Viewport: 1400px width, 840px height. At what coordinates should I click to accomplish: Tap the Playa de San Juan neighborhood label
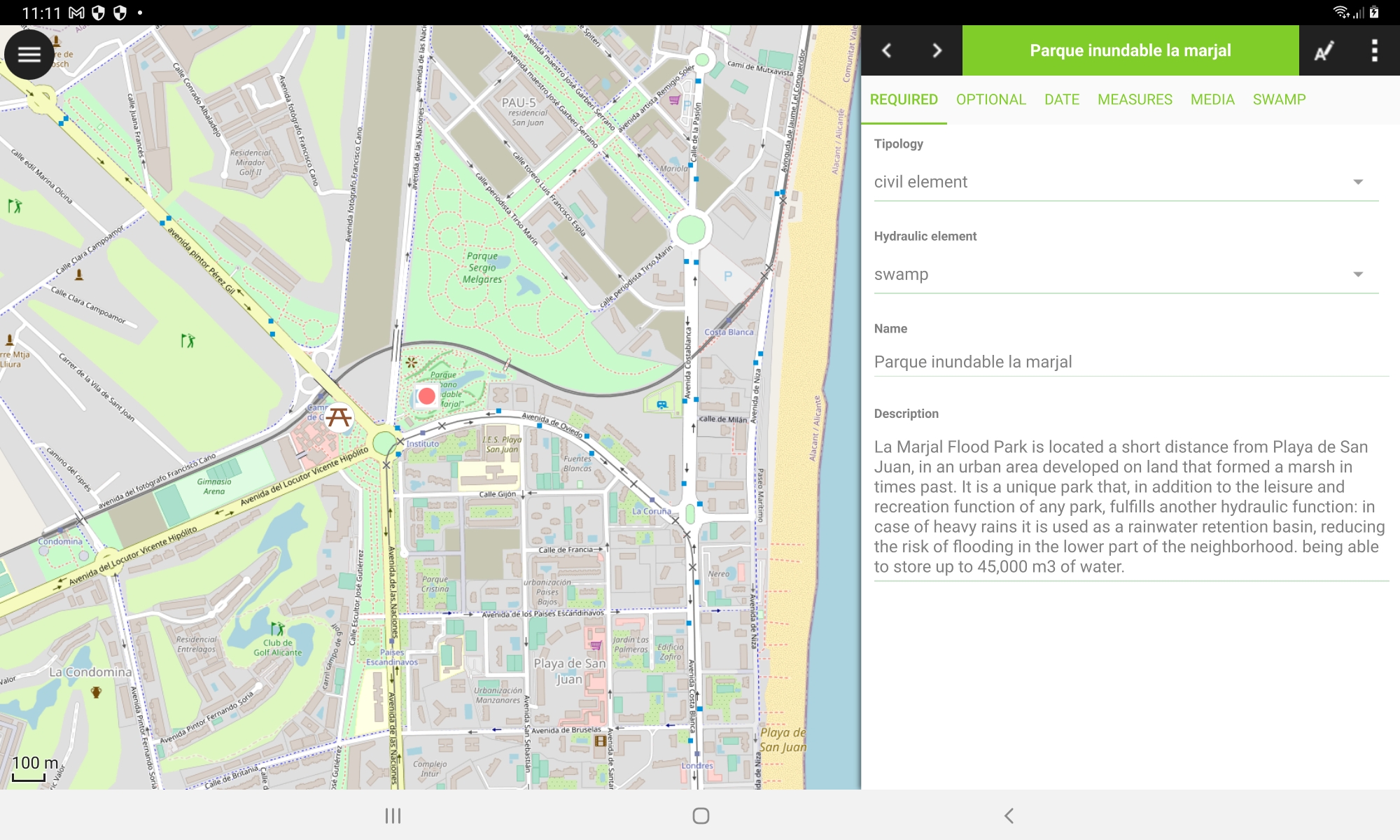(569, 671)
